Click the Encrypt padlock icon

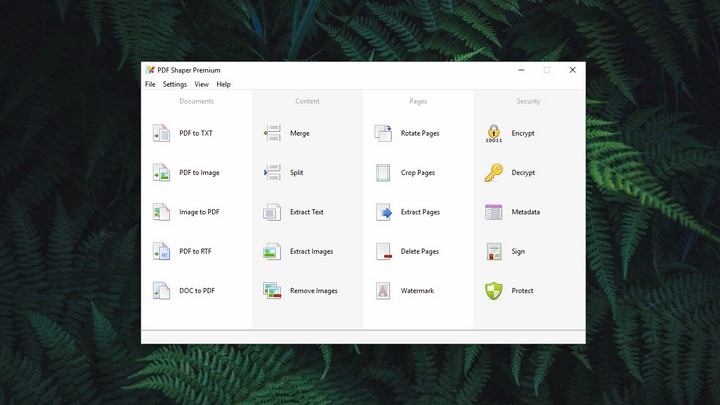pos(494,133)
